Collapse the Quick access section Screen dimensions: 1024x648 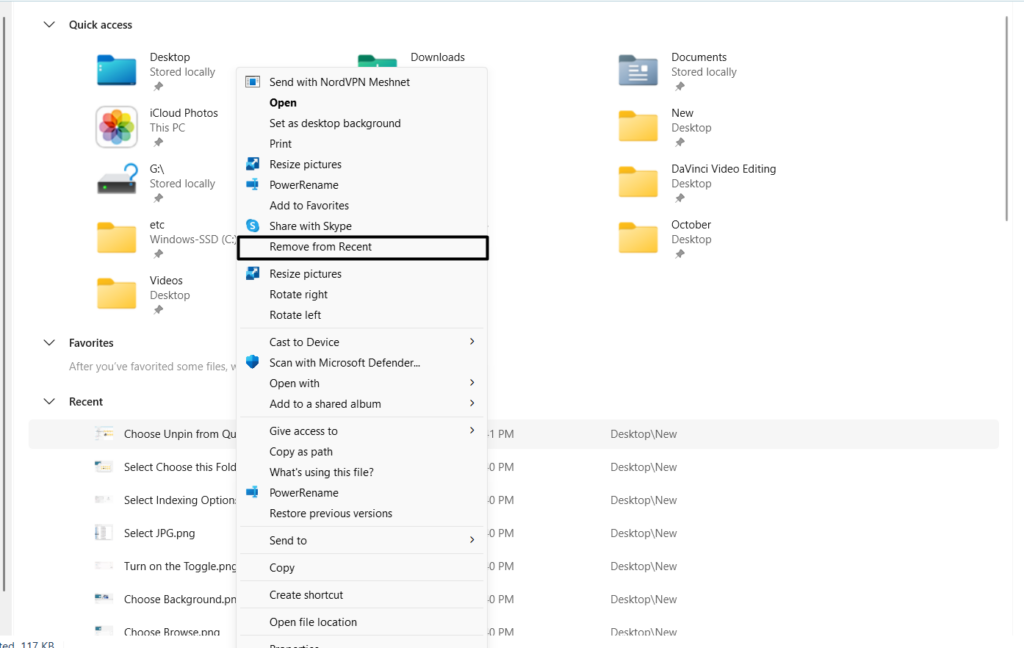pos(49,25)
